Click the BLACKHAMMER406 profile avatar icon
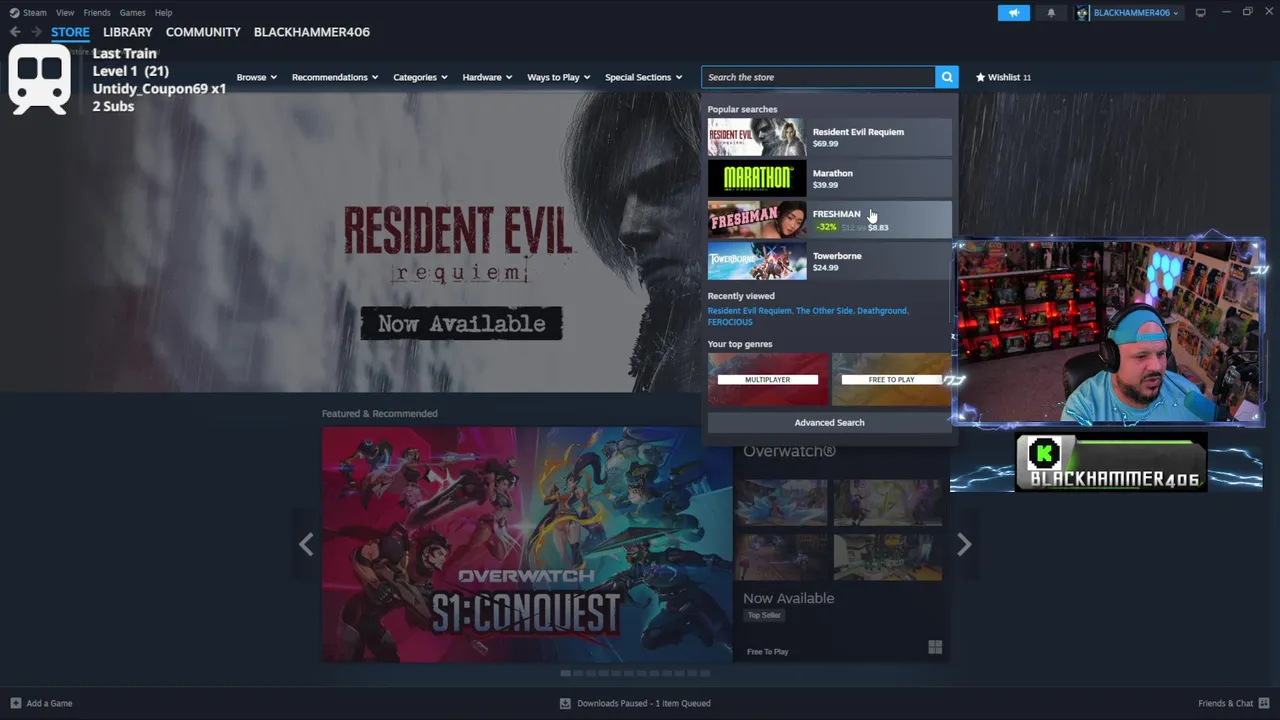The height and width of the screenshot is (720, 1280). pos(1082,13)
